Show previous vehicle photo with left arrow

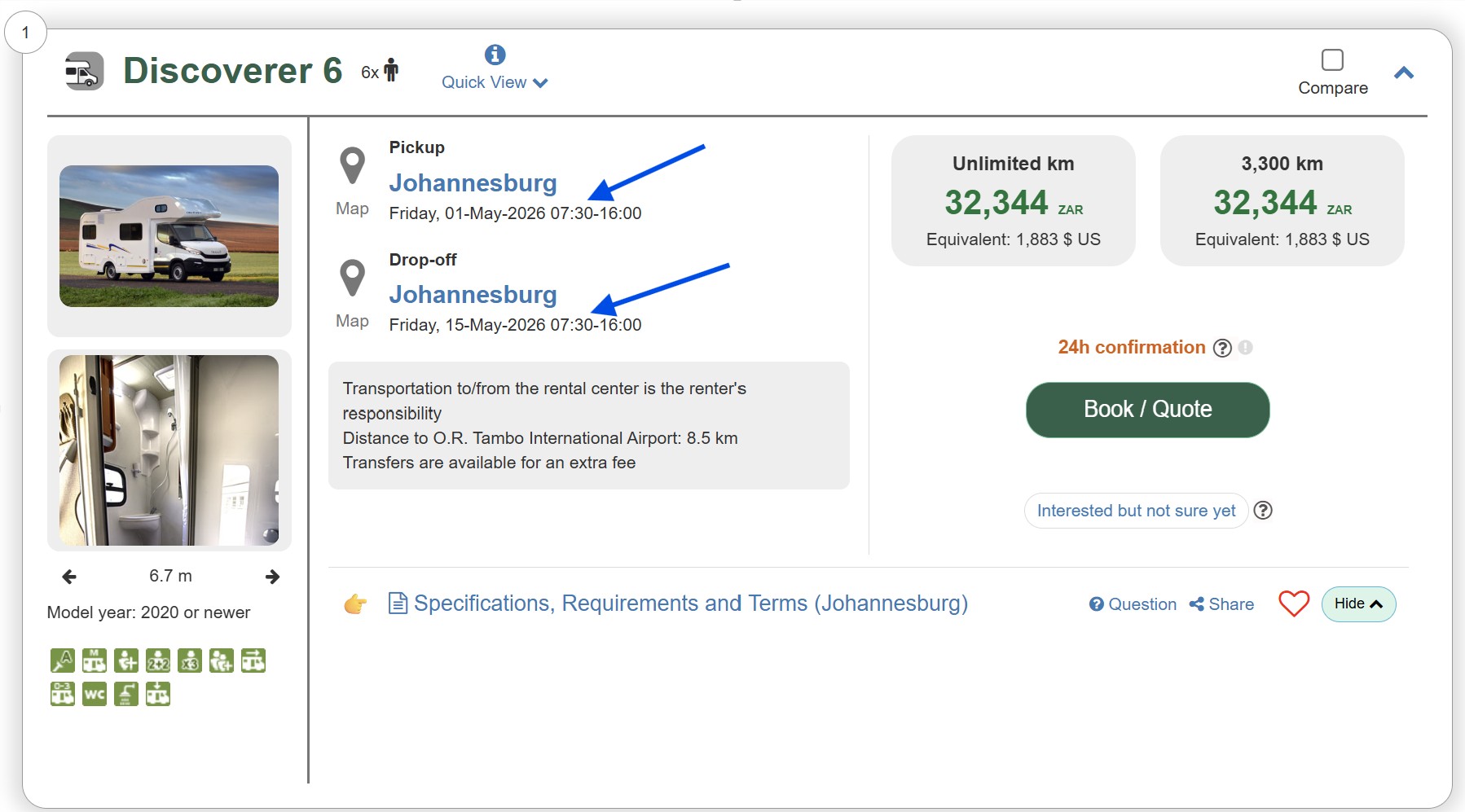tap(69, 577)
